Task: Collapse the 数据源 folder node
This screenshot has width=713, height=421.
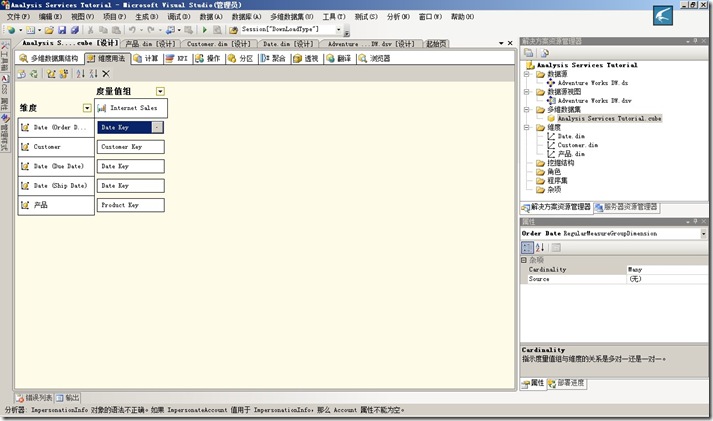Action: pos(527,74)
